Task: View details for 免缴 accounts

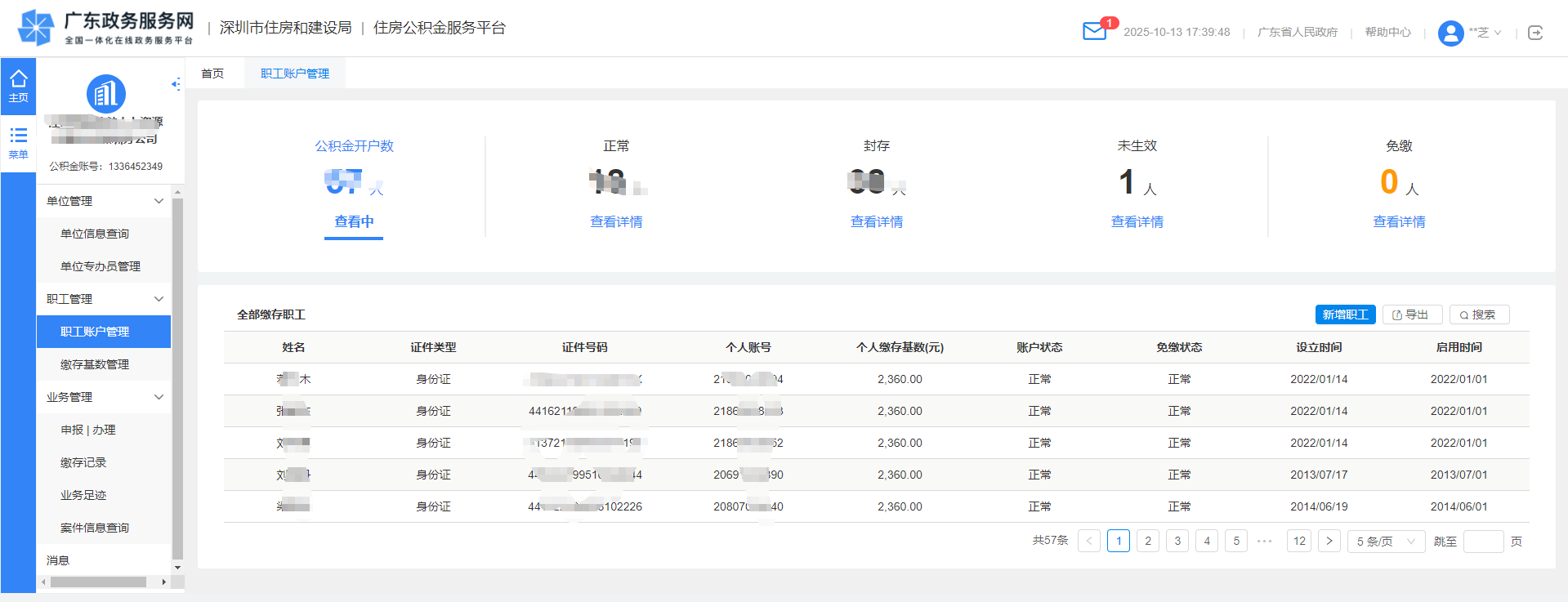Action: (x=1399, y=221)
